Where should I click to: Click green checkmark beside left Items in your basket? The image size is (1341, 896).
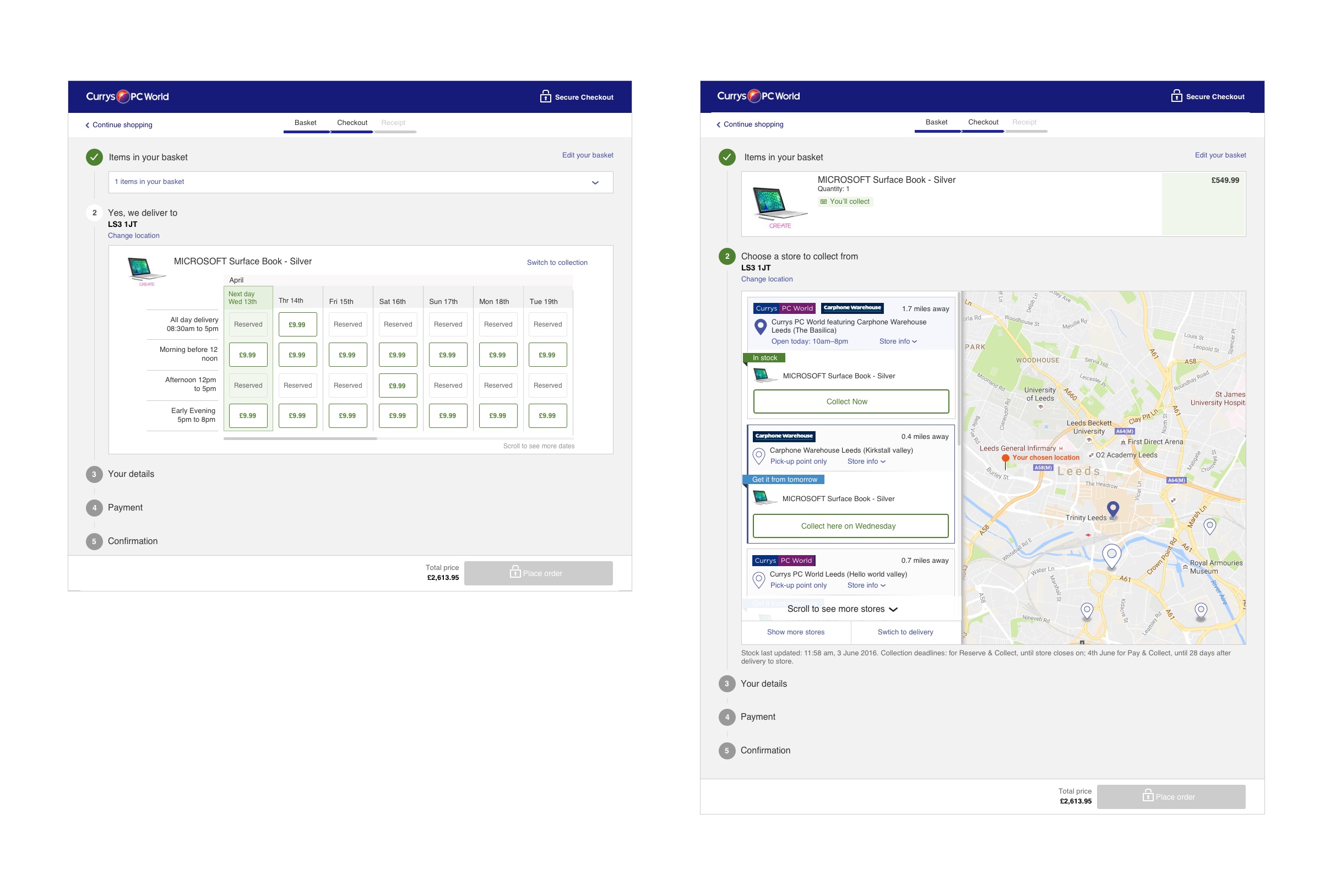click(94, 157)
